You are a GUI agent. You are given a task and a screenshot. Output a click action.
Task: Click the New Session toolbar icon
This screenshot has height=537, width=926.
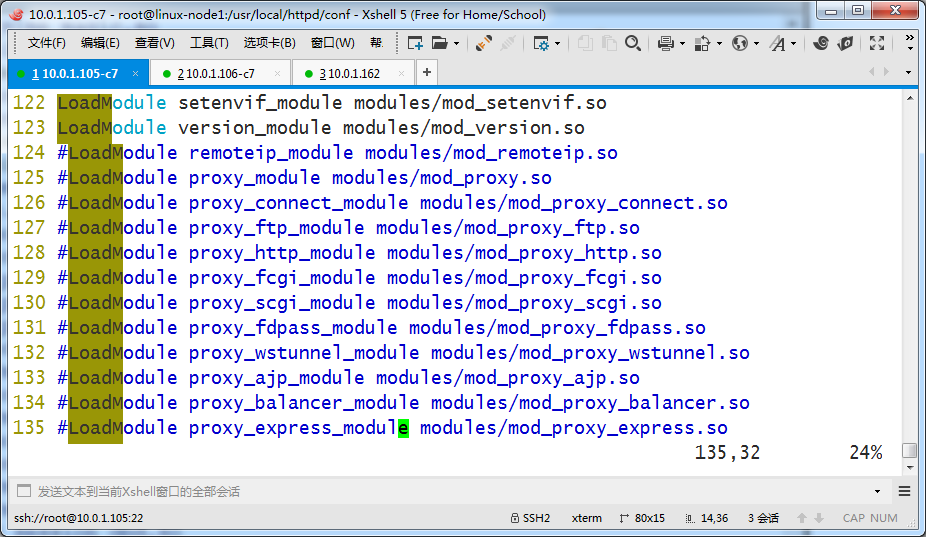point(415,43)
